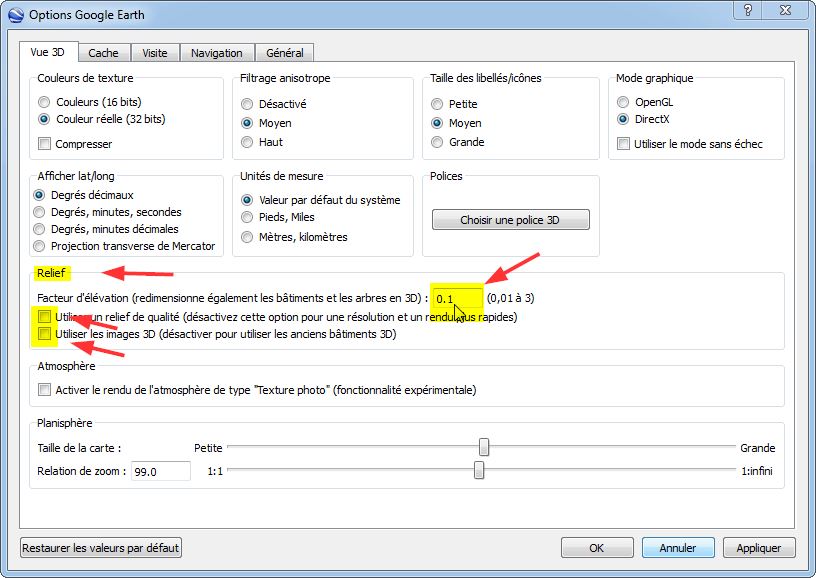
Task: Click the Mode graphique group label
Action: 655,78
